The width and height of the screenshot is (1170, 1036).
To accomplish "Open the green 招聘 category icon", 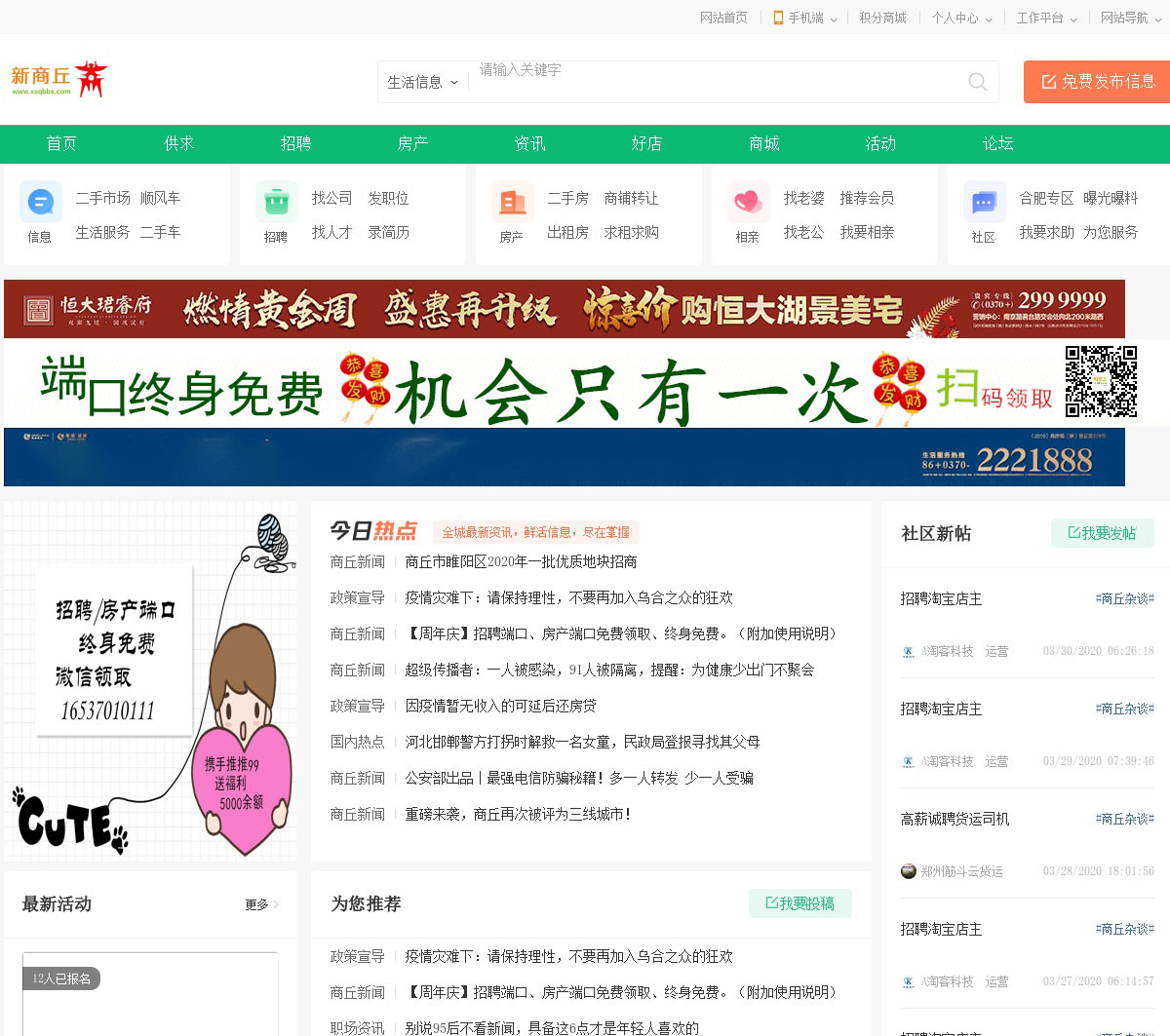I will [276, 202].
